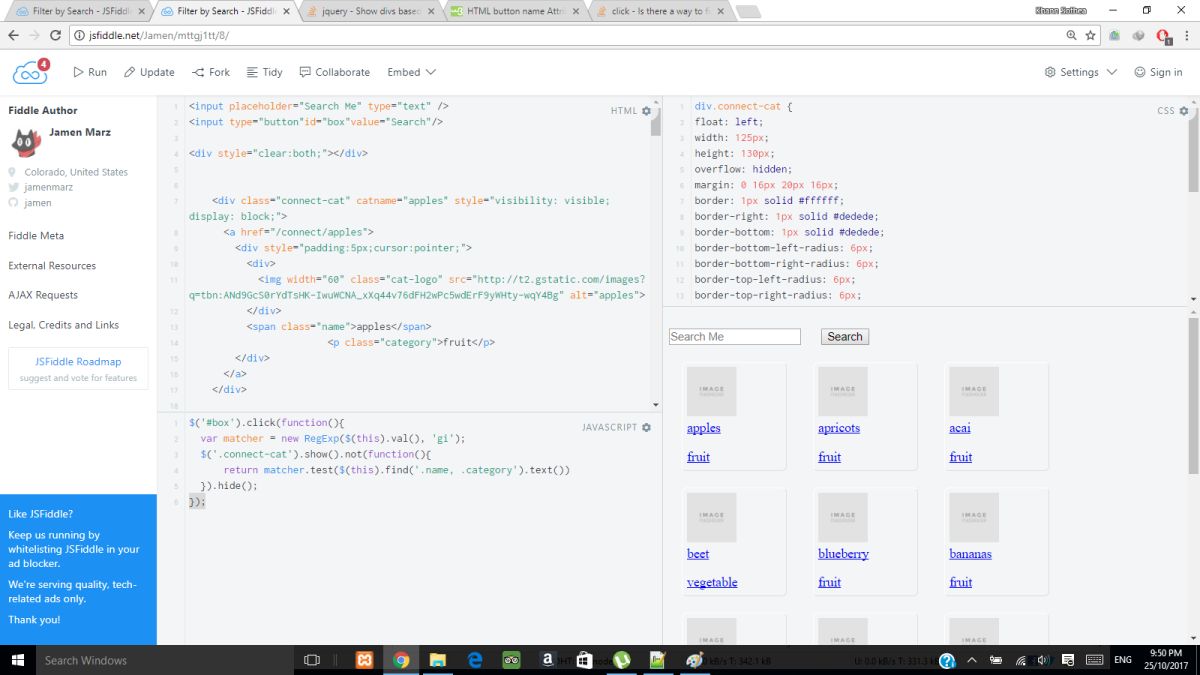Click blueberry placeholder image

843,517
